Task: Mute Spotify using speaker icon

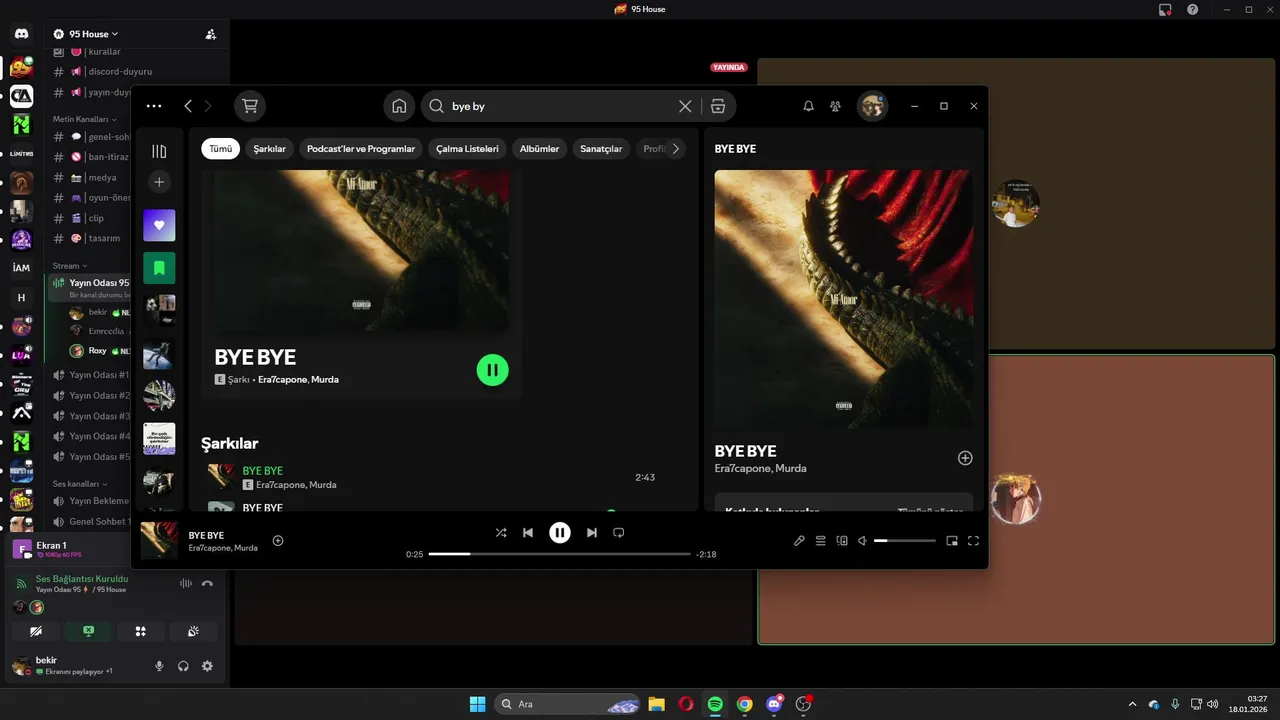Action: 862,541
